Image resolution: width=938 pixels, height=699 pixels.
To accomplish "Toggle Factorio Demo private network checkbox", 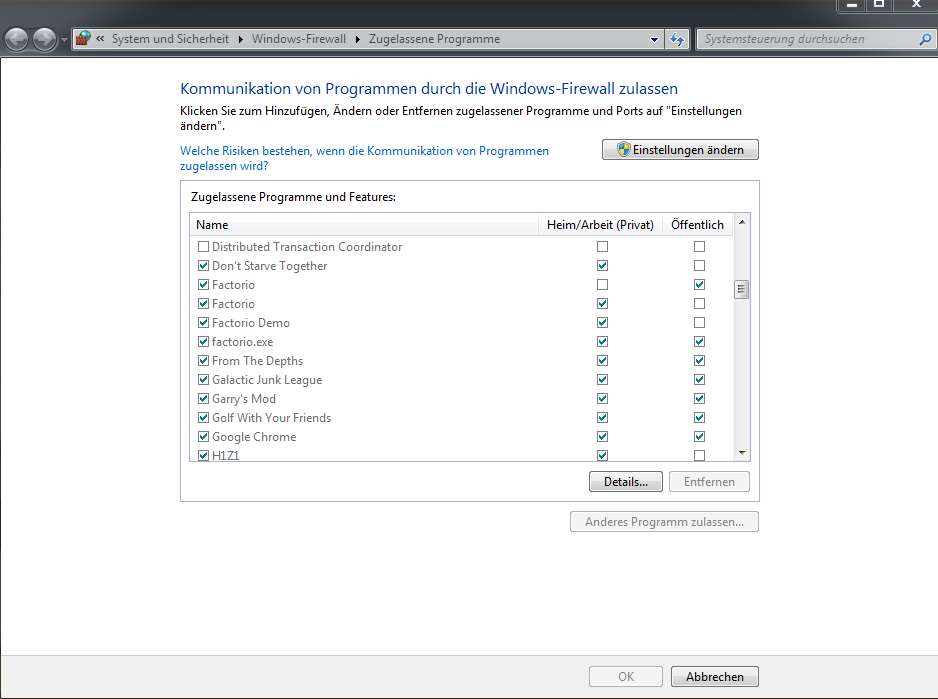I will coord(602,323).
